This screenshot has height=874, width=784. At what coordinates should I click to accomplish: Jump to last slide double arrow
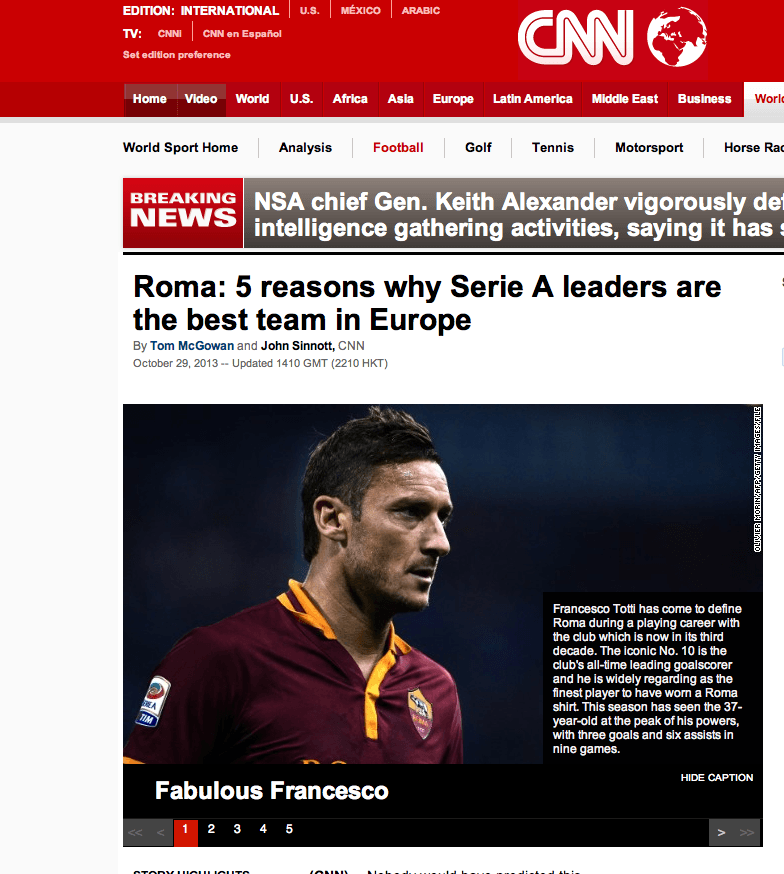(x=747, y=833)
